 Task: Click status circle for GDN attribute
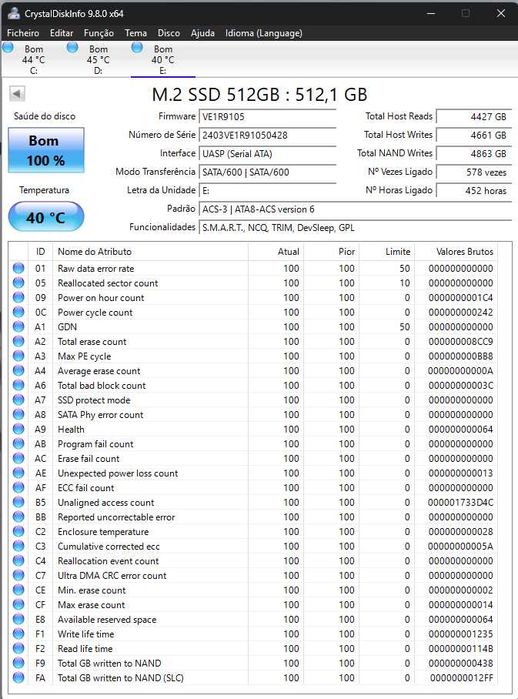18,326
